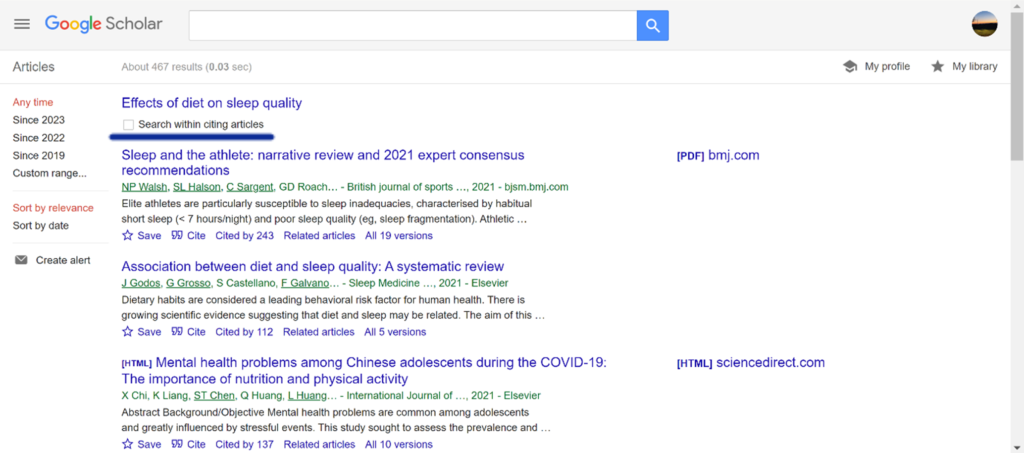Focus the Scholar search input field
This screenshot has height=453, width=1024.
tap(413, 25)
